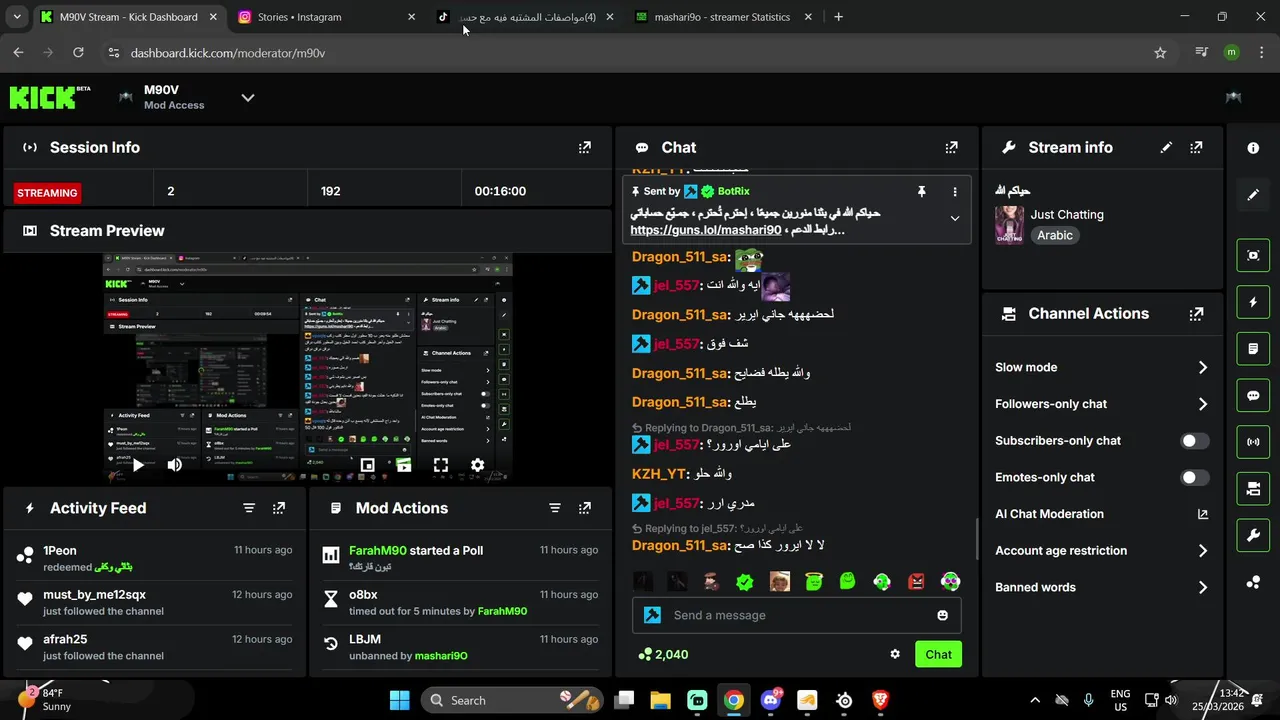Toggle Channel Actions panel in right sidebar
The image size is (1280, 720).
click(x=1253, y=489)
